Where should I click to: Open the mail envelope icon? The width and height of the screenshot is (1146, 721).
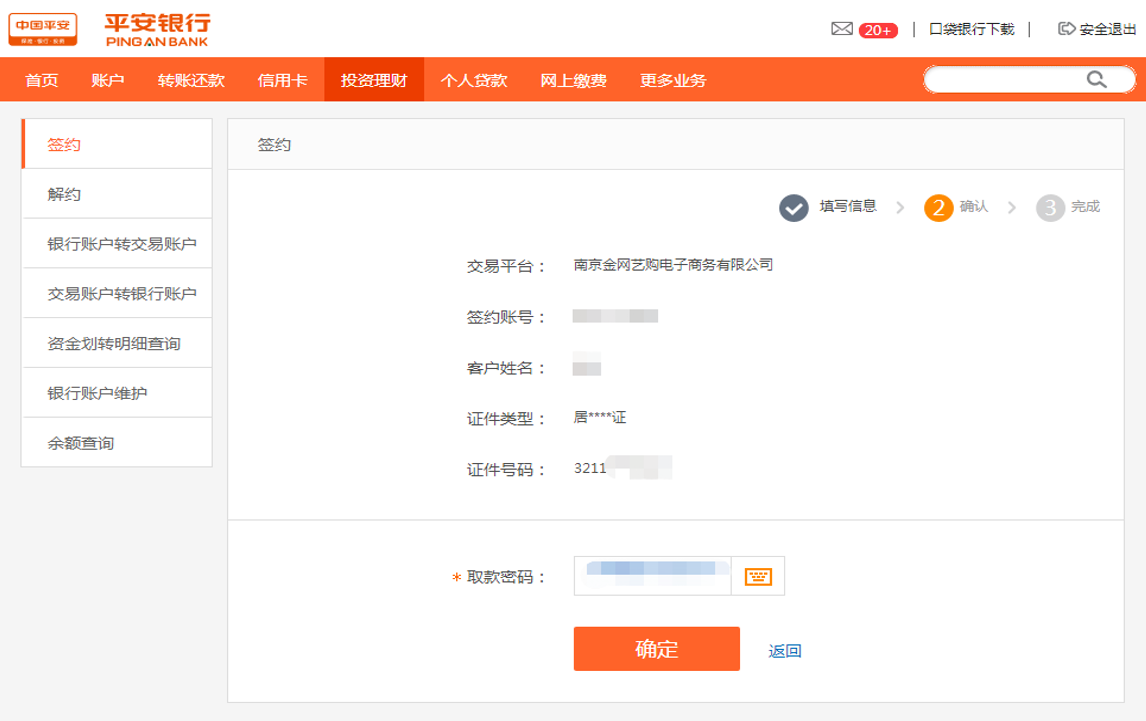842,29
